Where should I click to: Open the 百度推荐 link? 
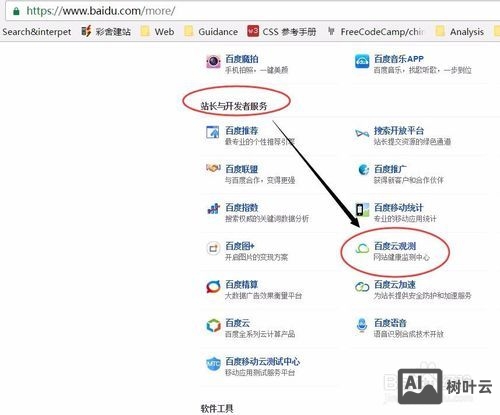[242, 130]
